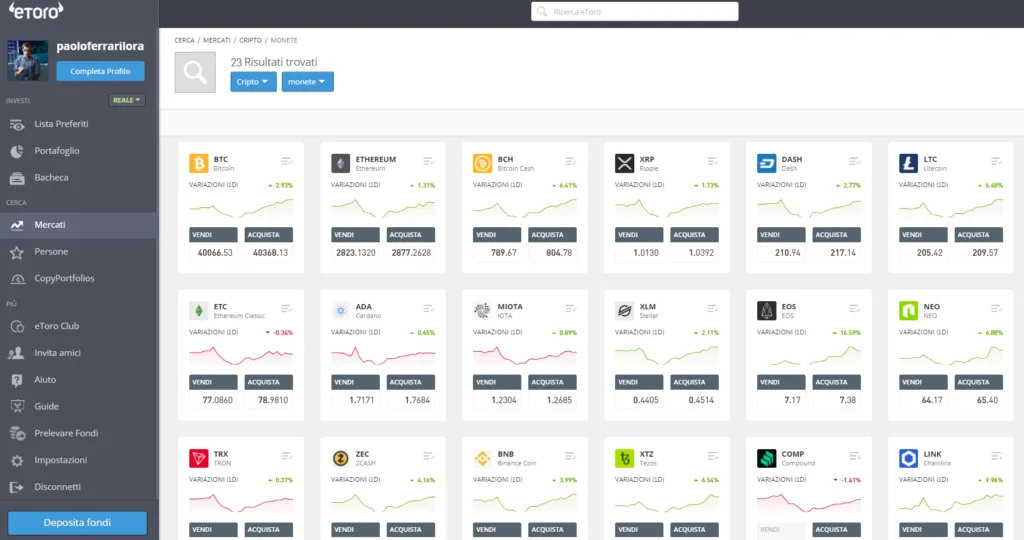
Task: Click VENDI on the EOS card
Action: (781, 382)
